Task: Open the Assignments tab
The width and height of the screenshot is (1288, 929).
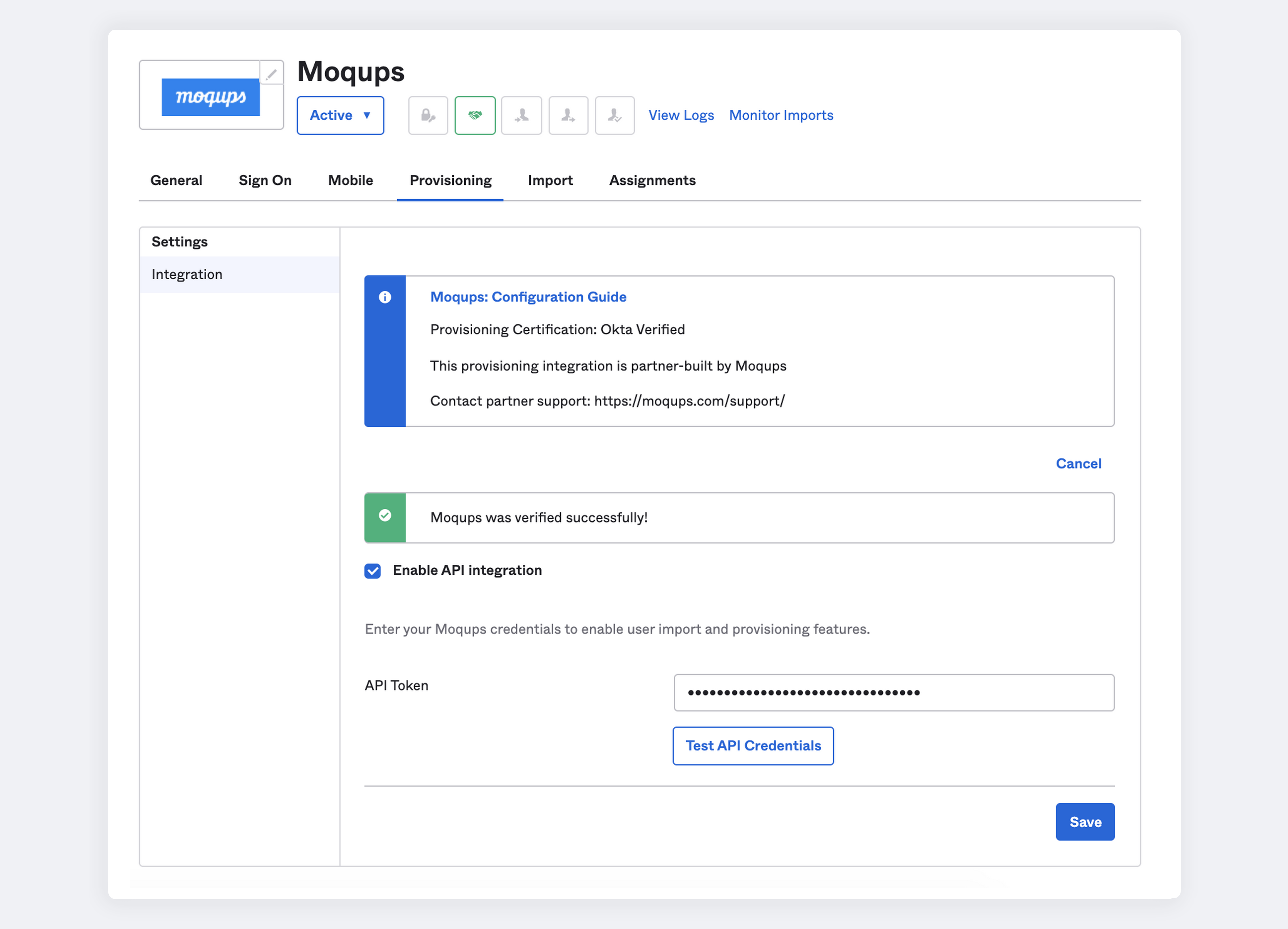Action: (652, 180)
